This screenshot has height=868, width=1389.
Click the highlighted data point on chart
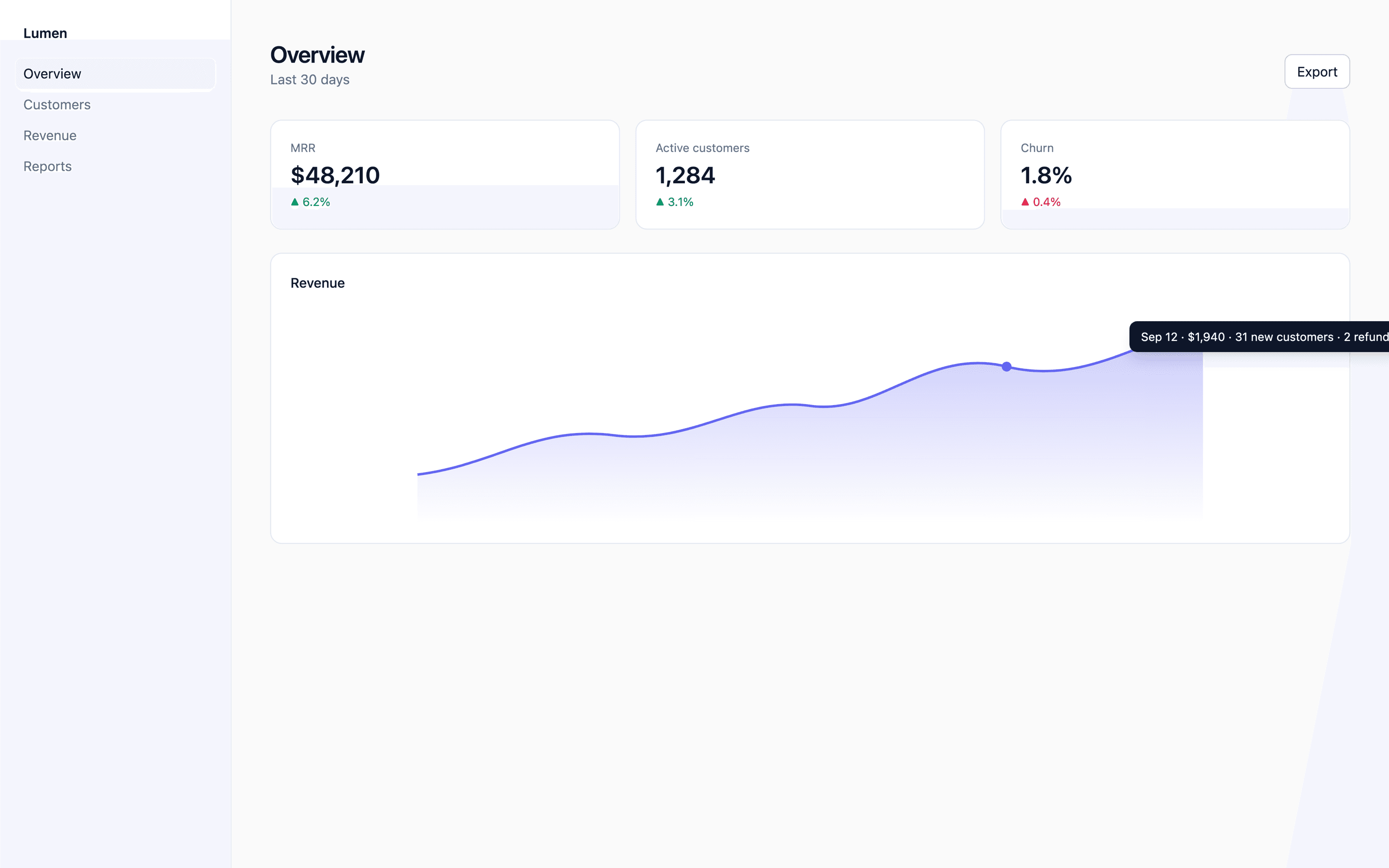click(x=1007, y=367)
